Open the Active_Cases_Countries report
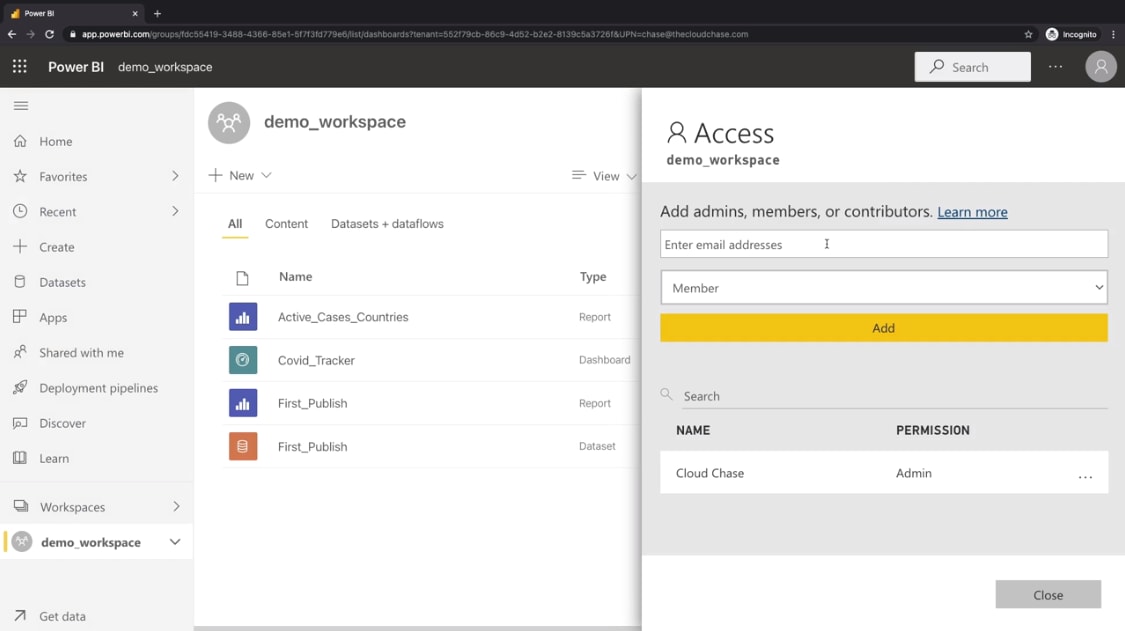This screenshot has height=631, width=1125. (x=343, y=317)
